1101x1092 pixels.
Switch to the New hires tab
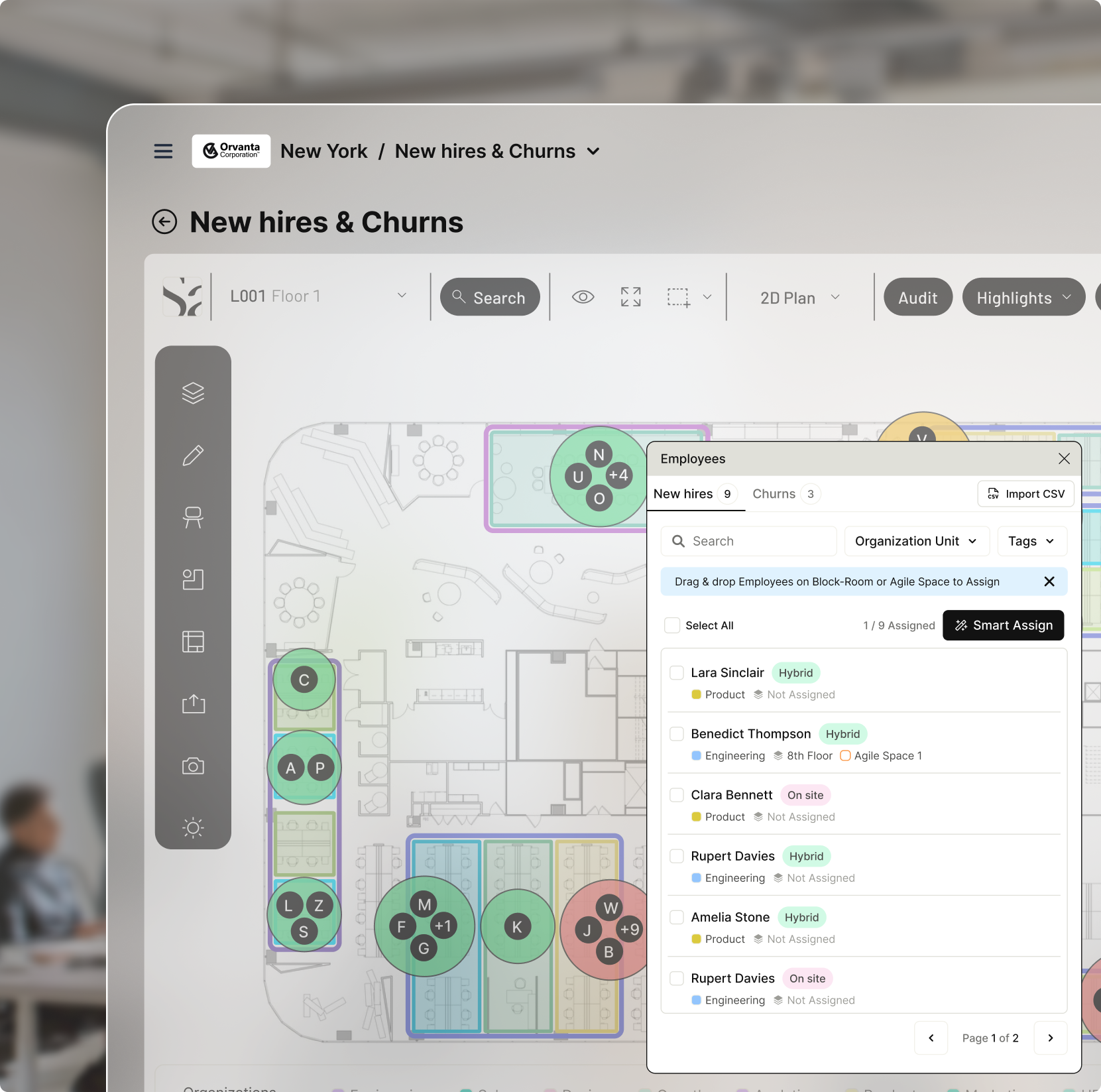click(x=695, y=494)
